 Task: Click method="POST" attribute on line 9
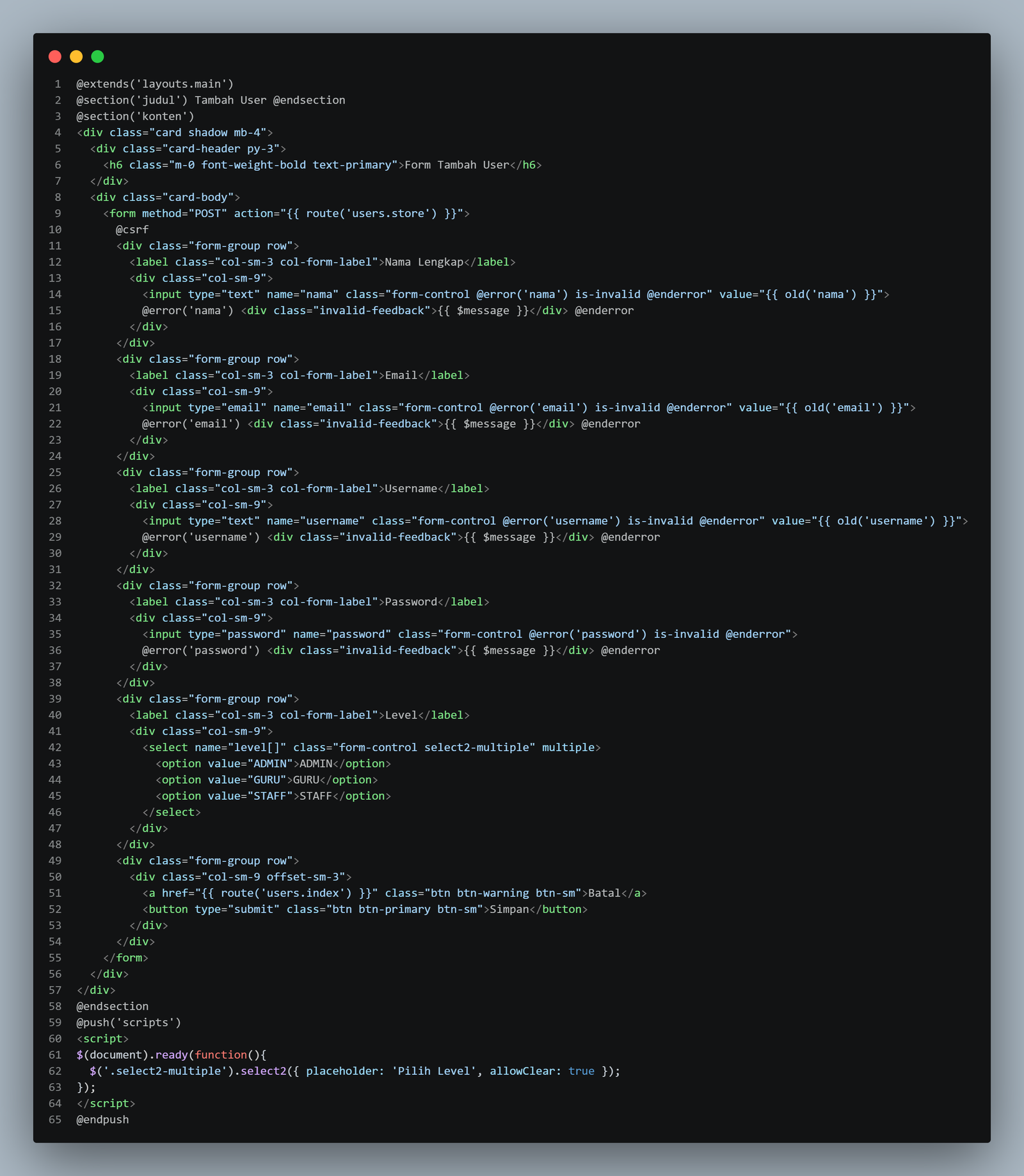click(x=184, y=213)
